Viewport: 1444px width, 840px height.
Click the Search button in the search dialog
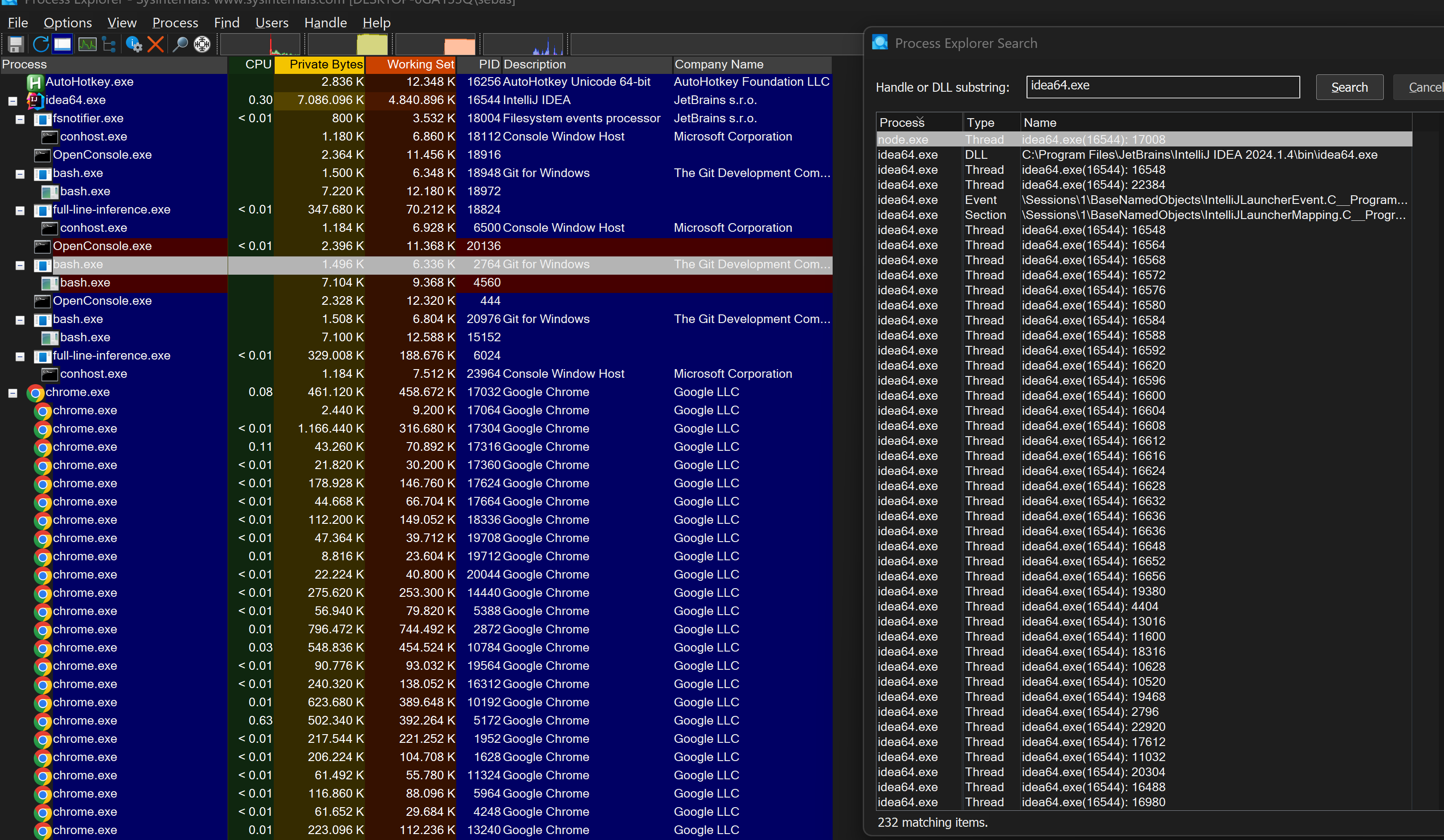(x=1349, y=87)
